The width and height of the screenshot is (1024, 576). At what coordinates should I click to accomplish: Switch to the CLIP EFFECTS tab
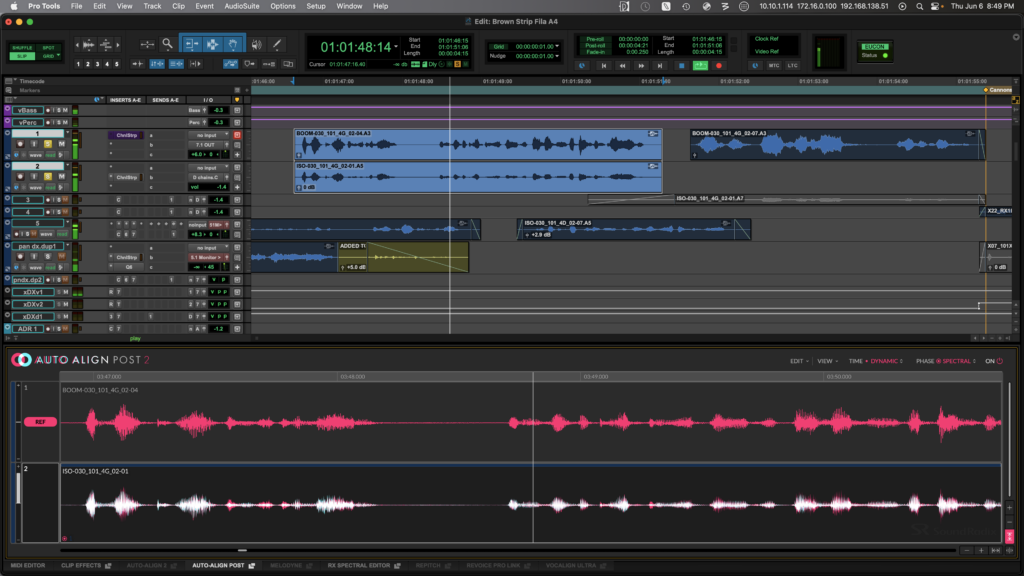(86, 566)
